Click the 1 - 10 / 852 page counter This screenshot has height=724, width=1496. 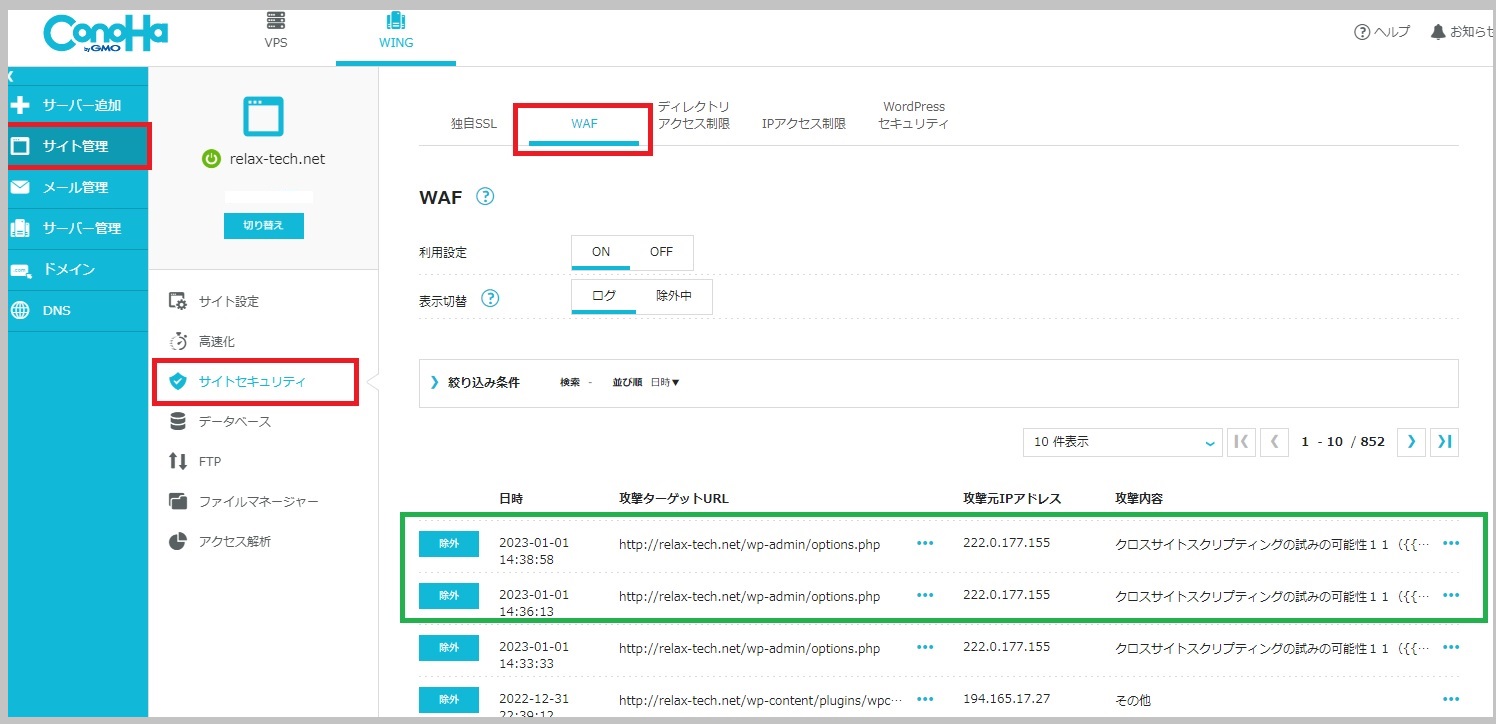1343,442
